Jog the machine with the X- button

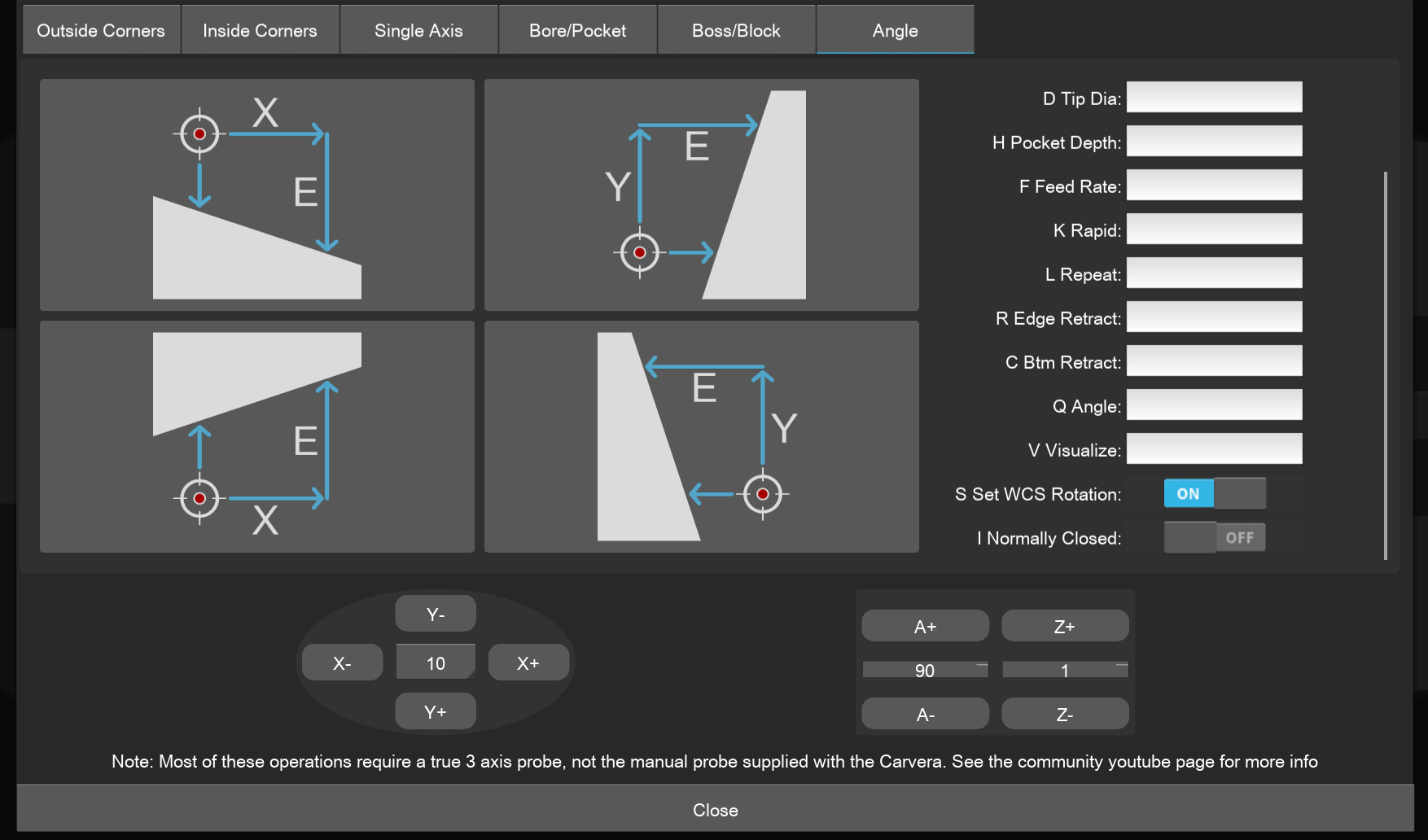tap(342, 663)
